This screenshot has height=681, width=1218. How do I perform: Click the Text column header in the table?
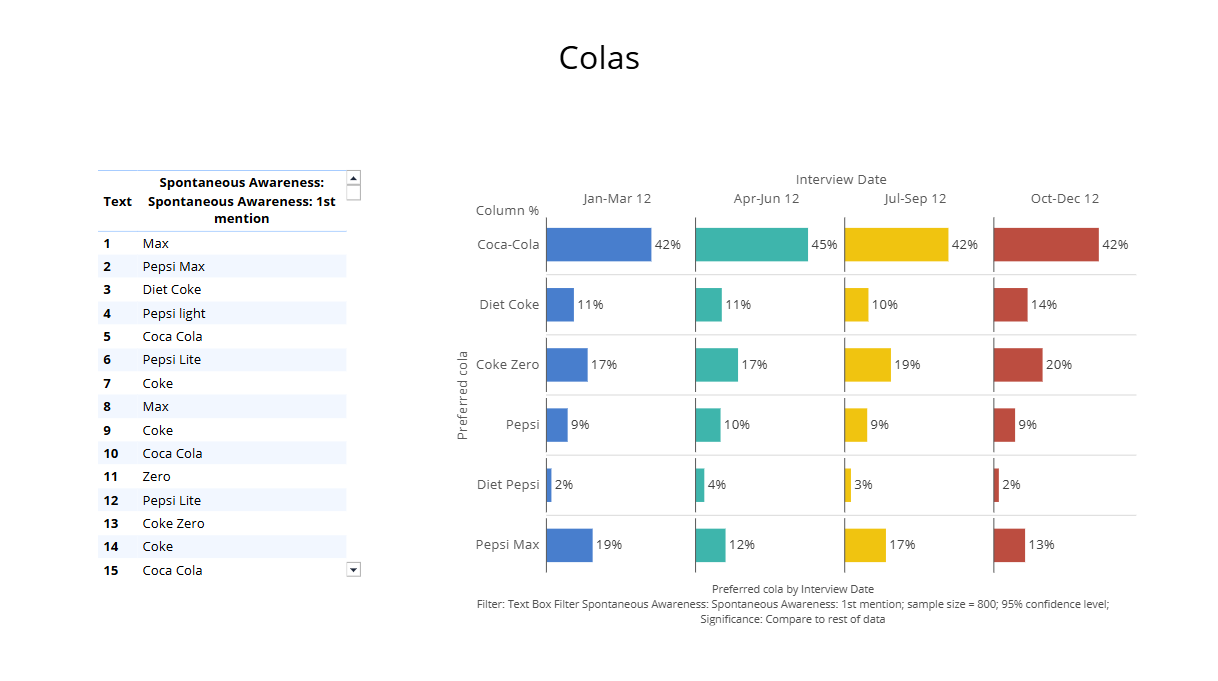point(117,202)
